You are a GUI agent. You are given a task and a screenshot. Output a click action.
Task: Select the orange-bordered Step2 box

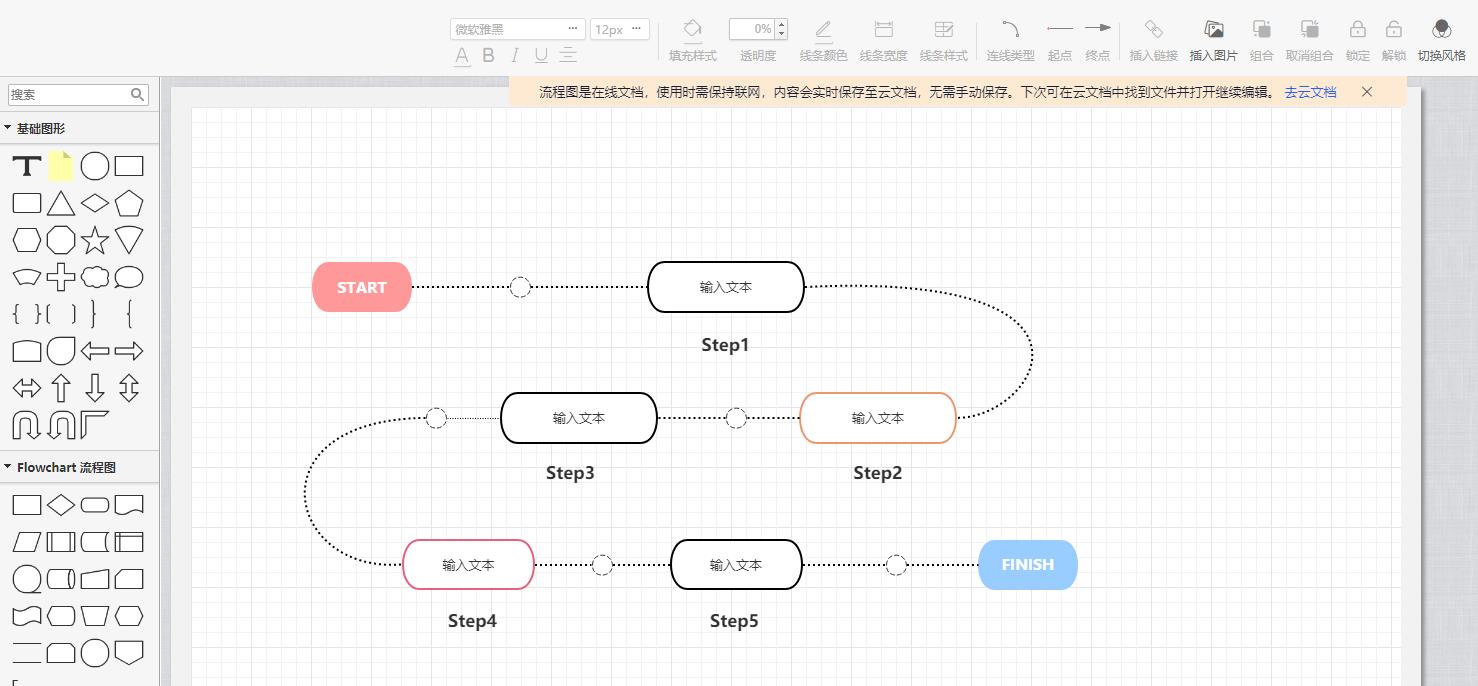pos(878,418)
